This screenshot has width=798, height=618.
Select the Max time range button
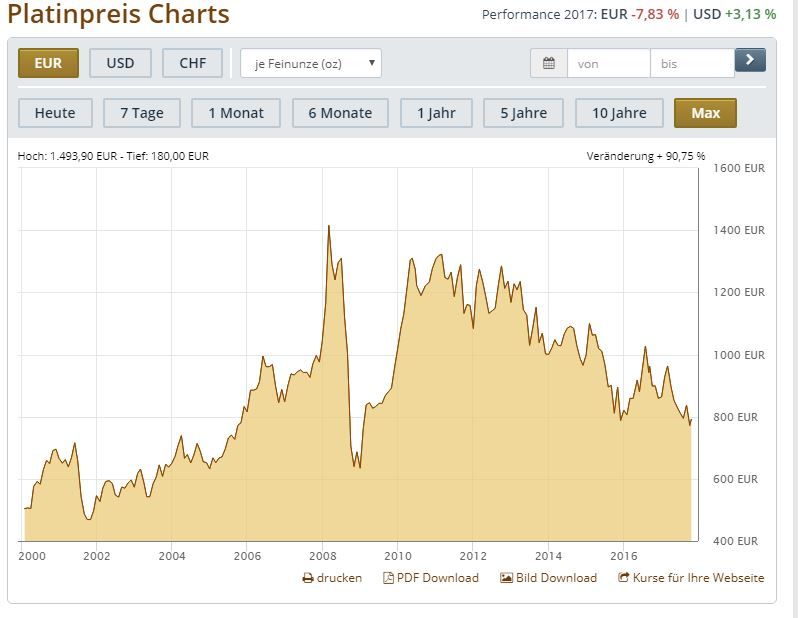705,113
